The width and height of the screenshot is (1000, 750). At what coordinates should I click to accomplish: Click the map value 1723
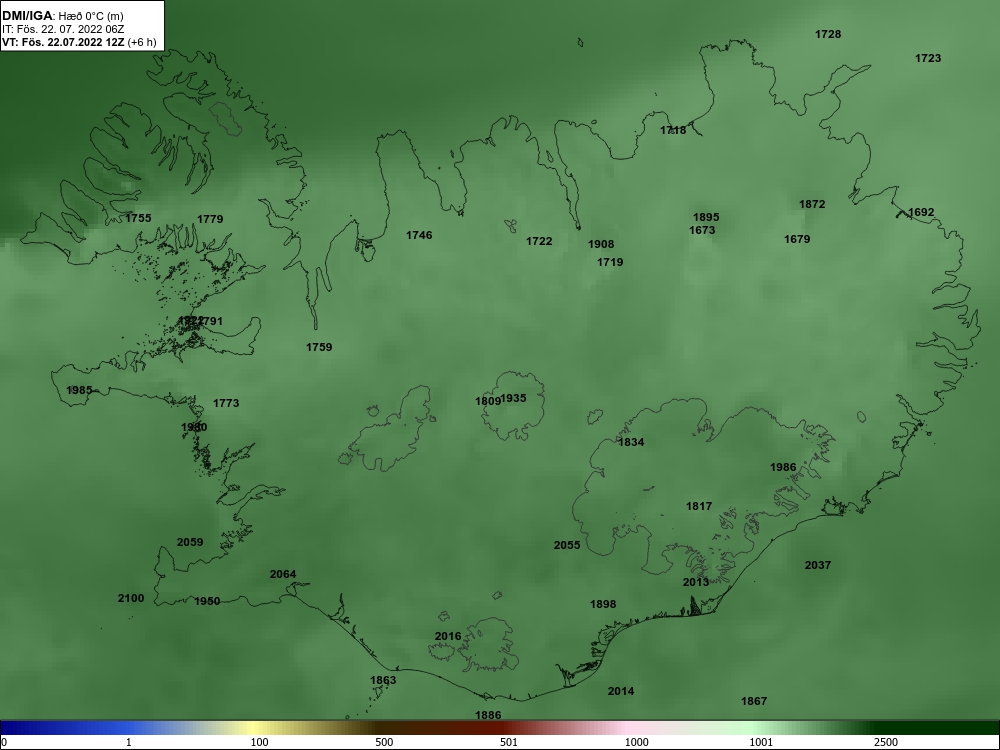[928, 58]
